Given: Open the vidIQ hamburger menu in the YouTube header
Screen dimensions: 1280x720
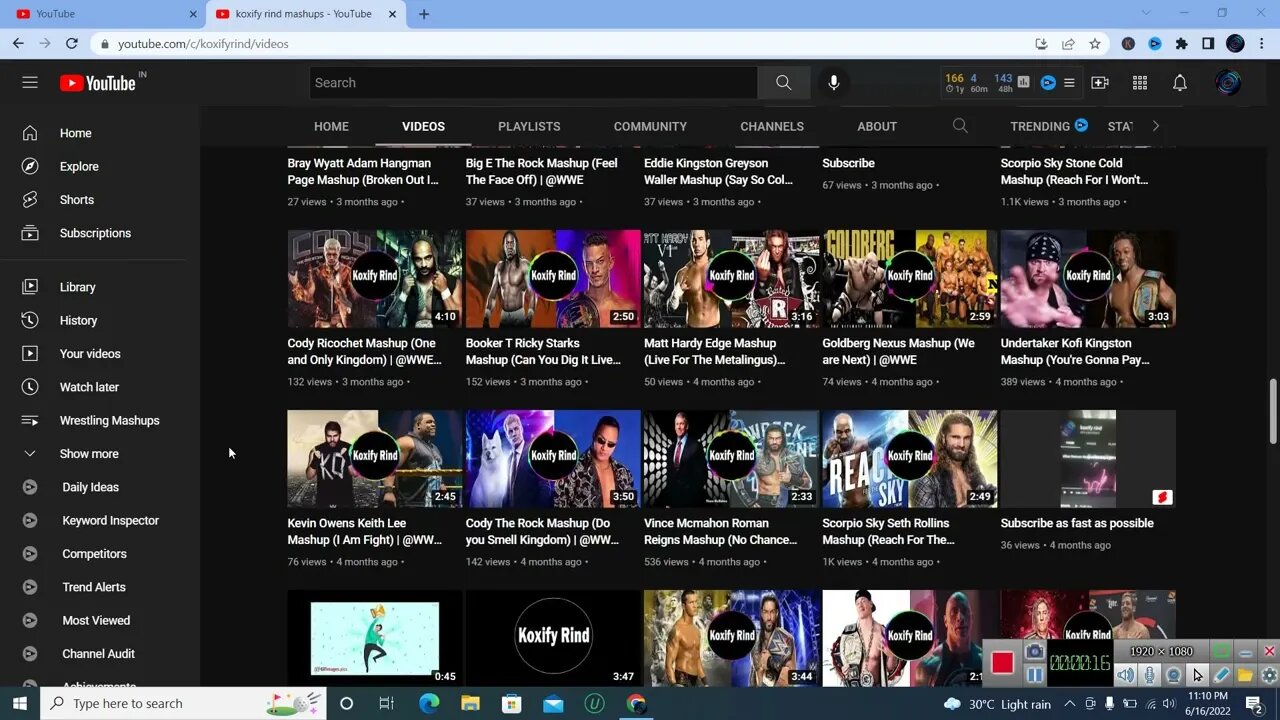Looking at the screenshot, I should point(1069,83).
